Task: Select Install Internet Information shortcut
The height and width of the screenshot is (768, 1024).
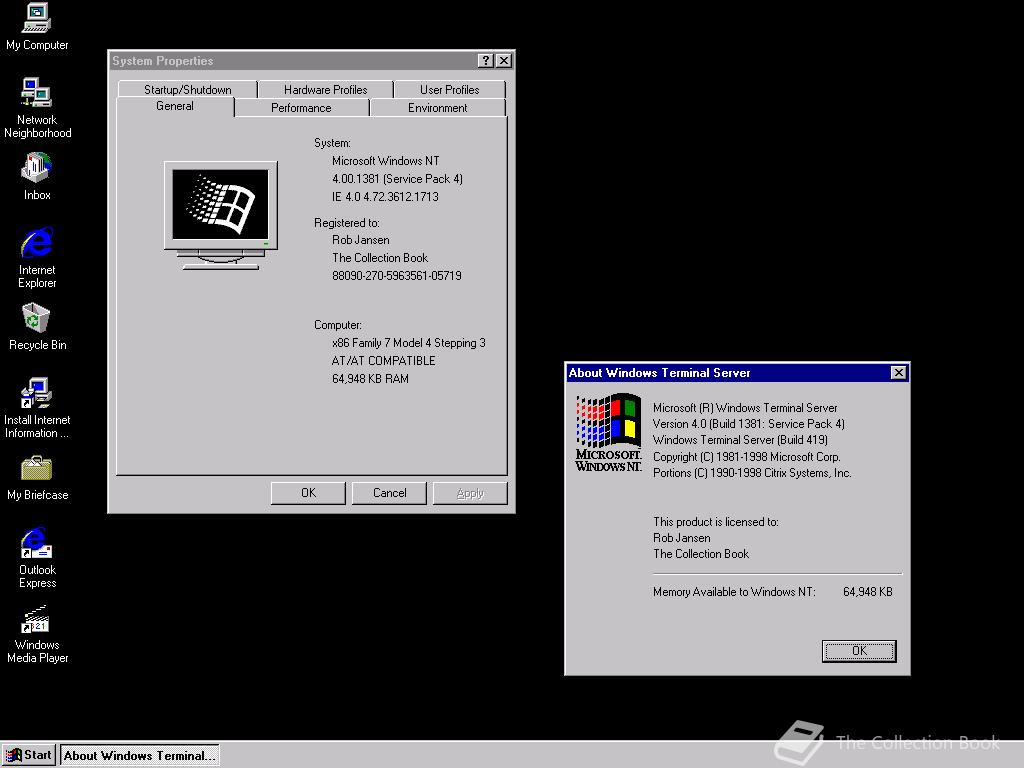Action: coord(37,408)
